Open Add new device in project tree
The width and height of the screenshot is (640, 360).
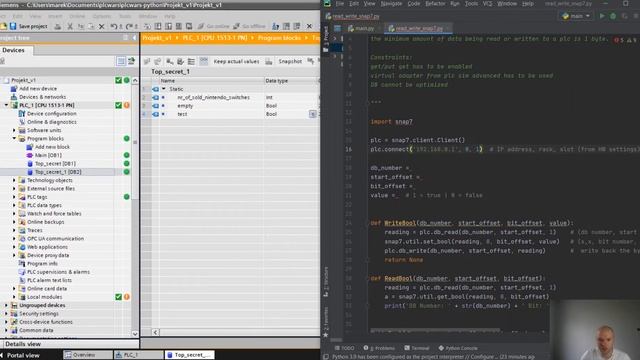coord(38,89)
